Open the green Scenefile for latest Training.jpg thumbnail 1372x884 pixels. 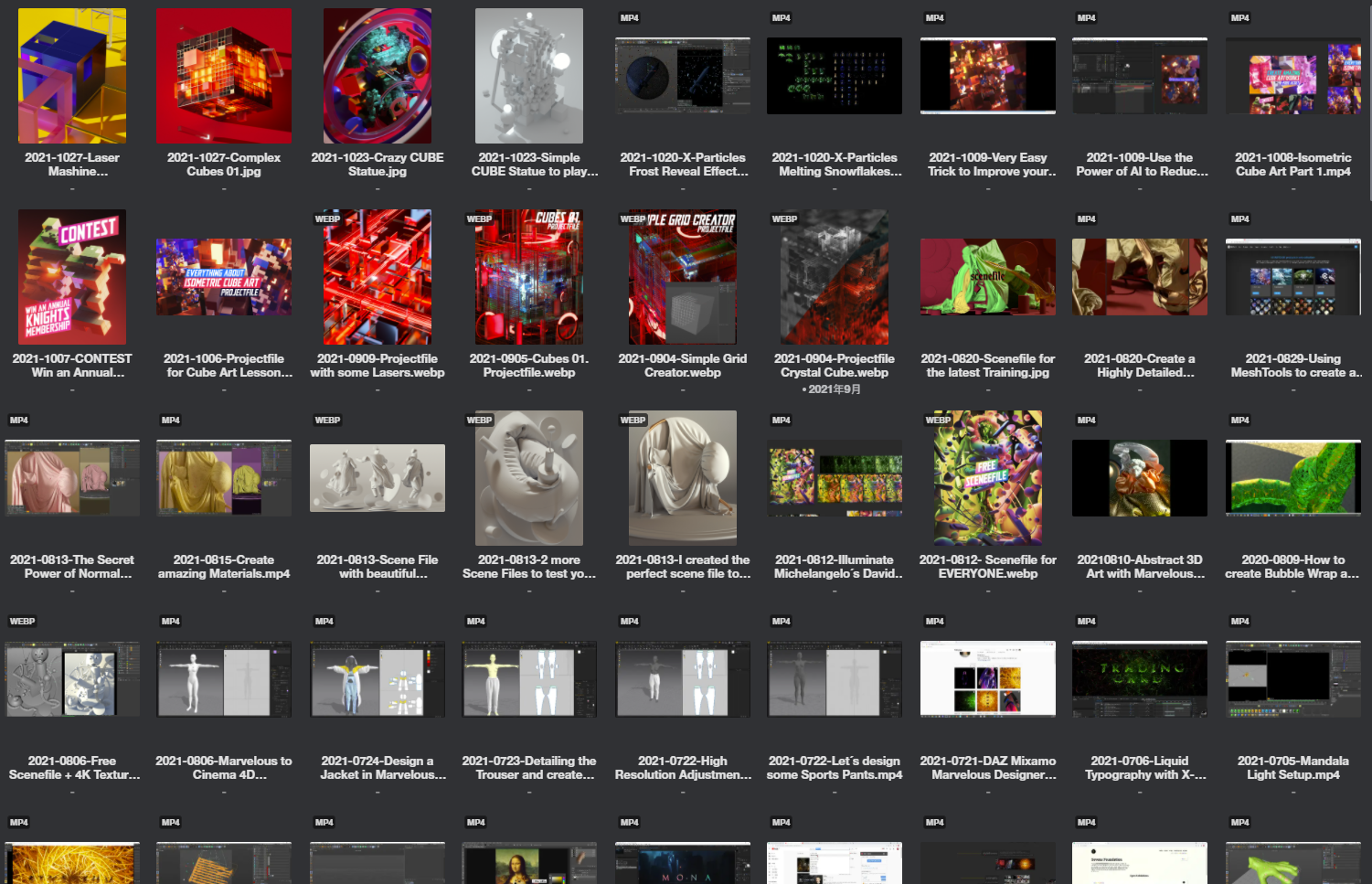pos(988,277)
